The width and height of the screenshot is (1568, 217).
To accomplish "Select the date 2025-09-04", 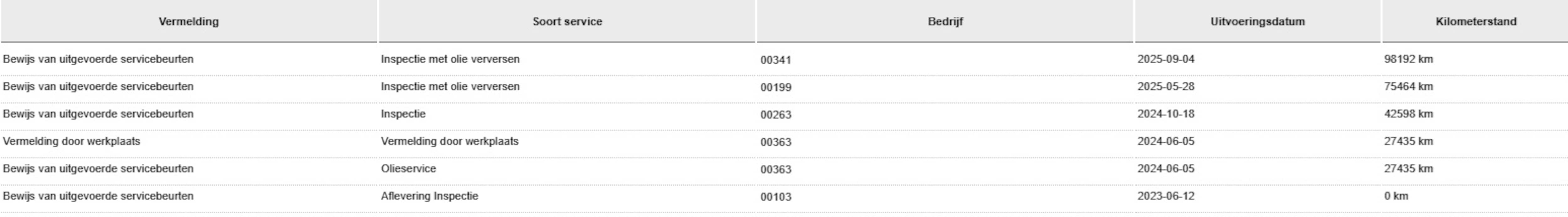I will pyautogui.click(x=1166, y=60).
